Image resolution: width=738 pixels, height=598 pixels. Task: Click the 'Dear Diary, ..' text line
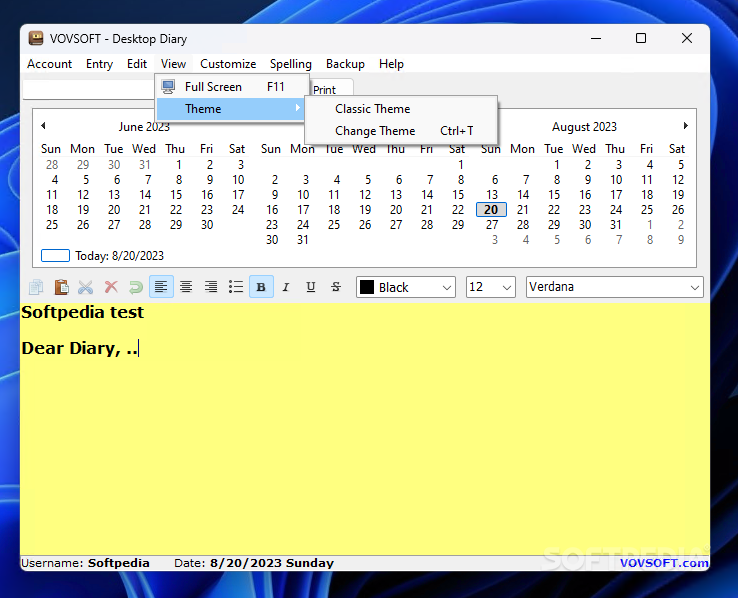[x=80, y=349]
